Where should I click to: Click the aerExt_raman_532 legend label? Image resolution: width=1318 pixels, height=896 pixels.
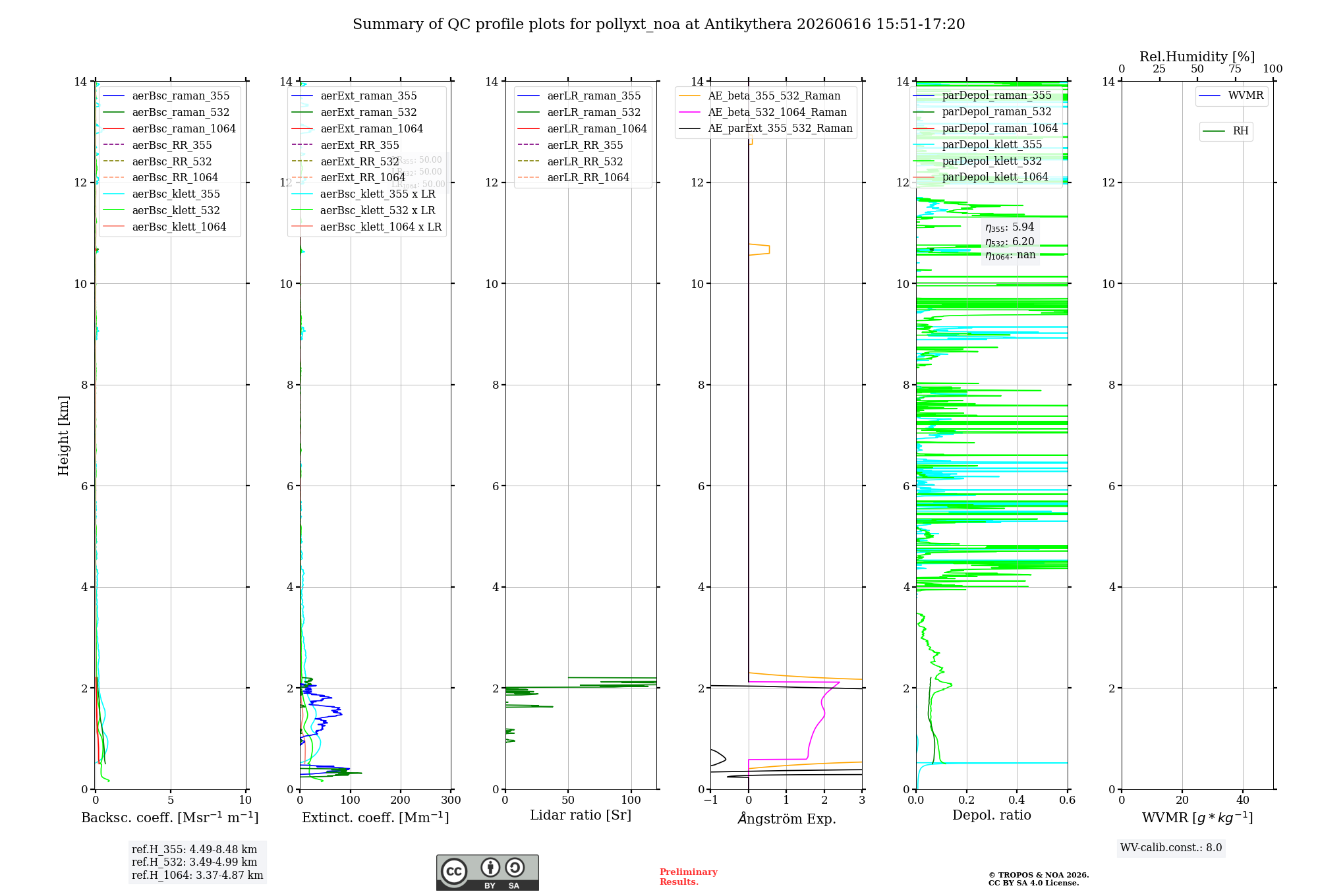[x=368, y=113]
